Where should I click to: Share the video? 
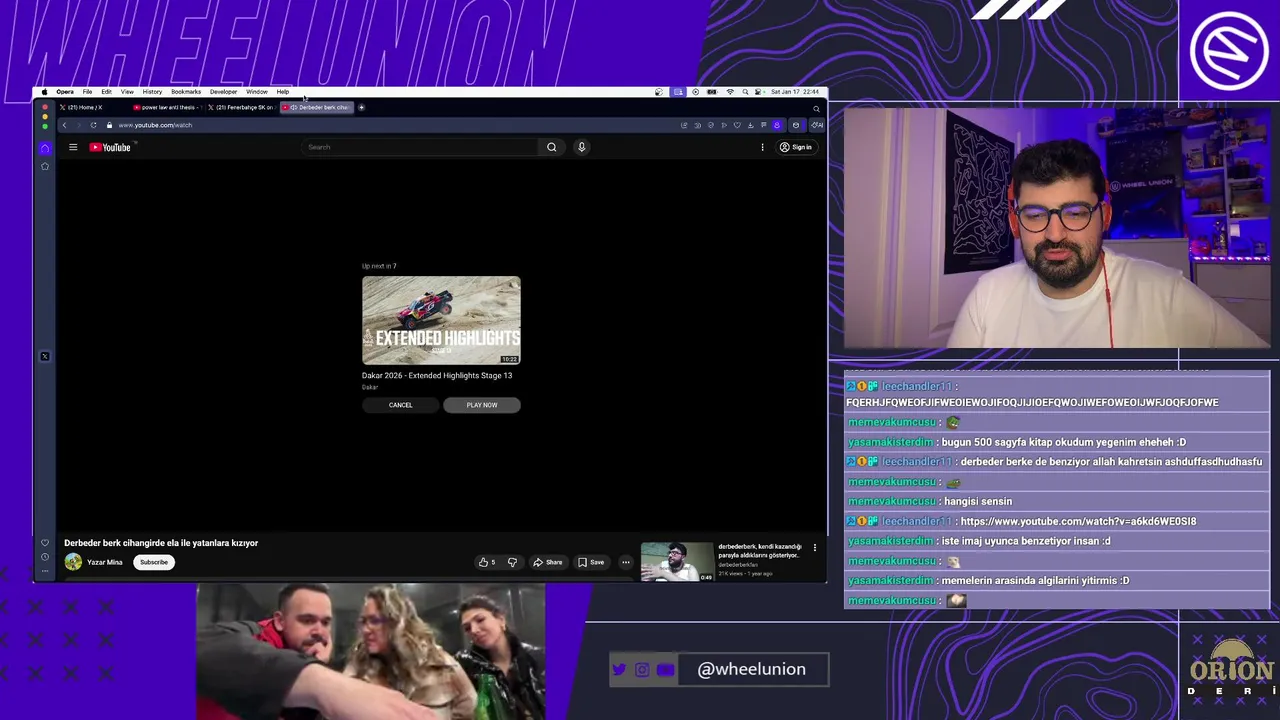point(548,562)
